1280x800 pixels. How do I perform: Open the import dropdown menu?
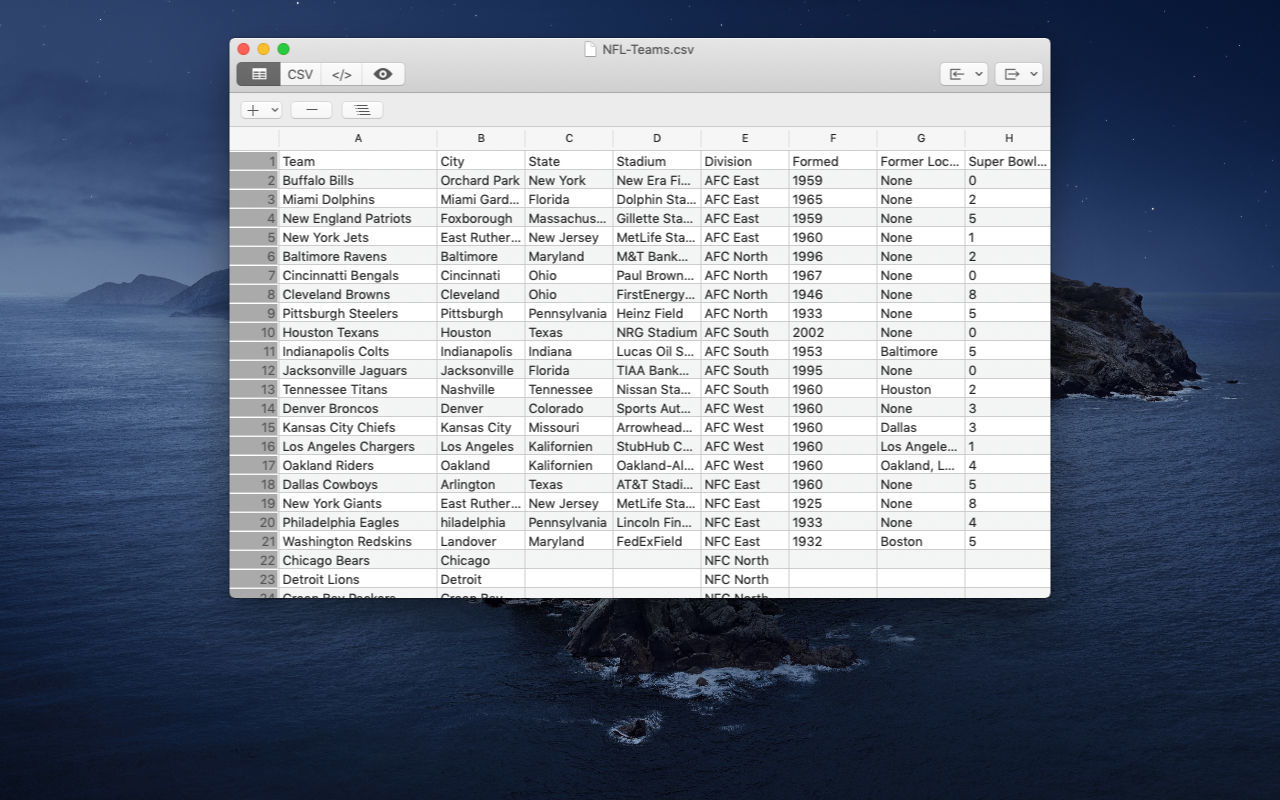point(964,74)
